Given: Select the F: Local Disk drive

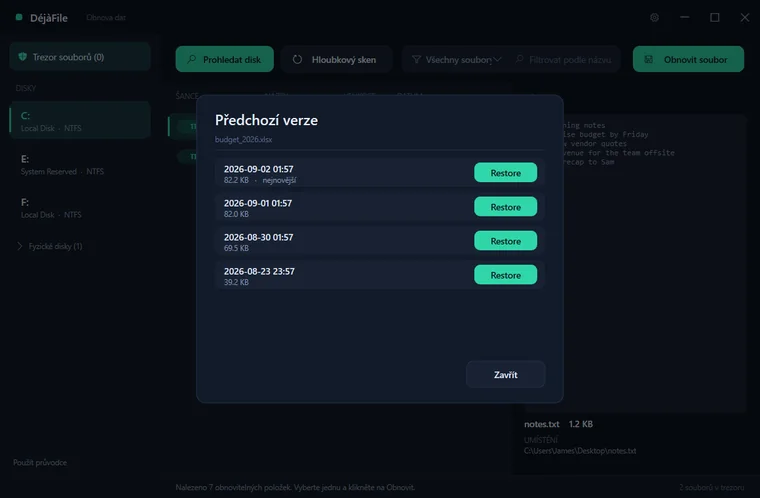Looking at the screenshot, I should pyautogui.click(x=80, y=208).
